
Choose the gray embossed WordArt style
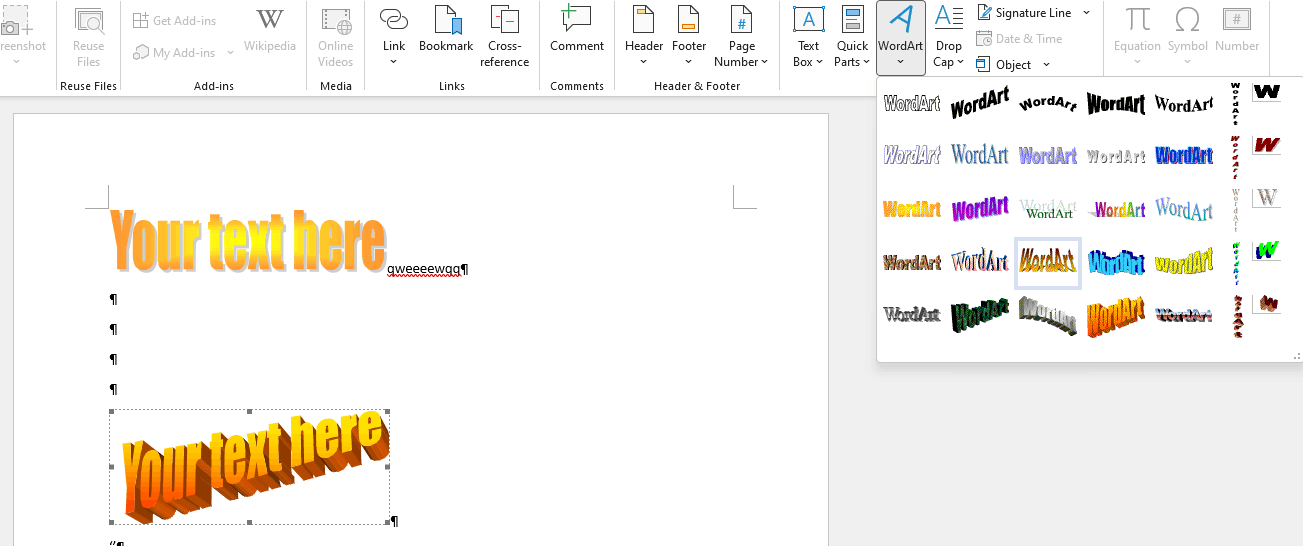[x=1116, y=155]
